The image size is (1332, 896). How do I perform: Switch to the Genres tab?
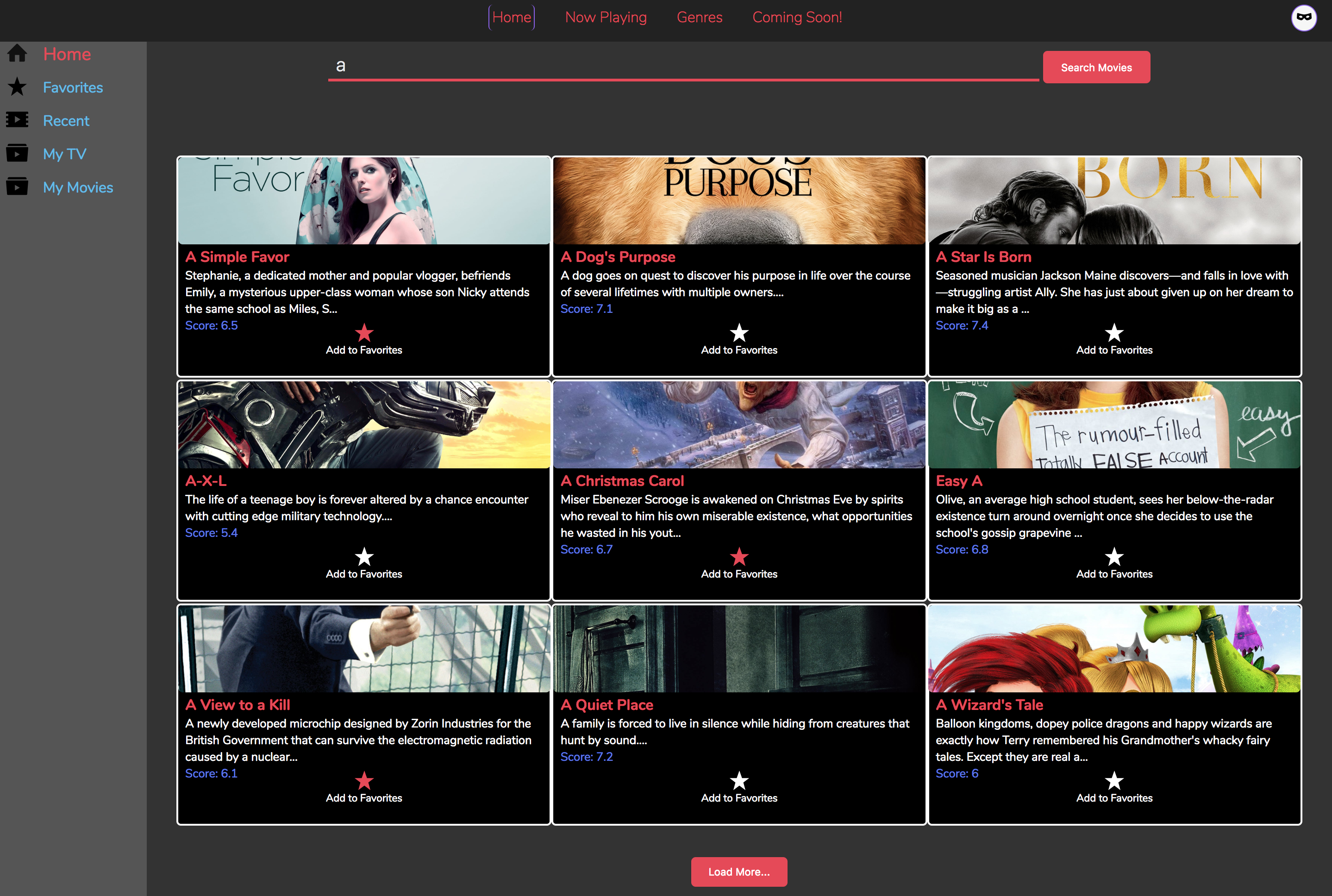click(699, 17)
